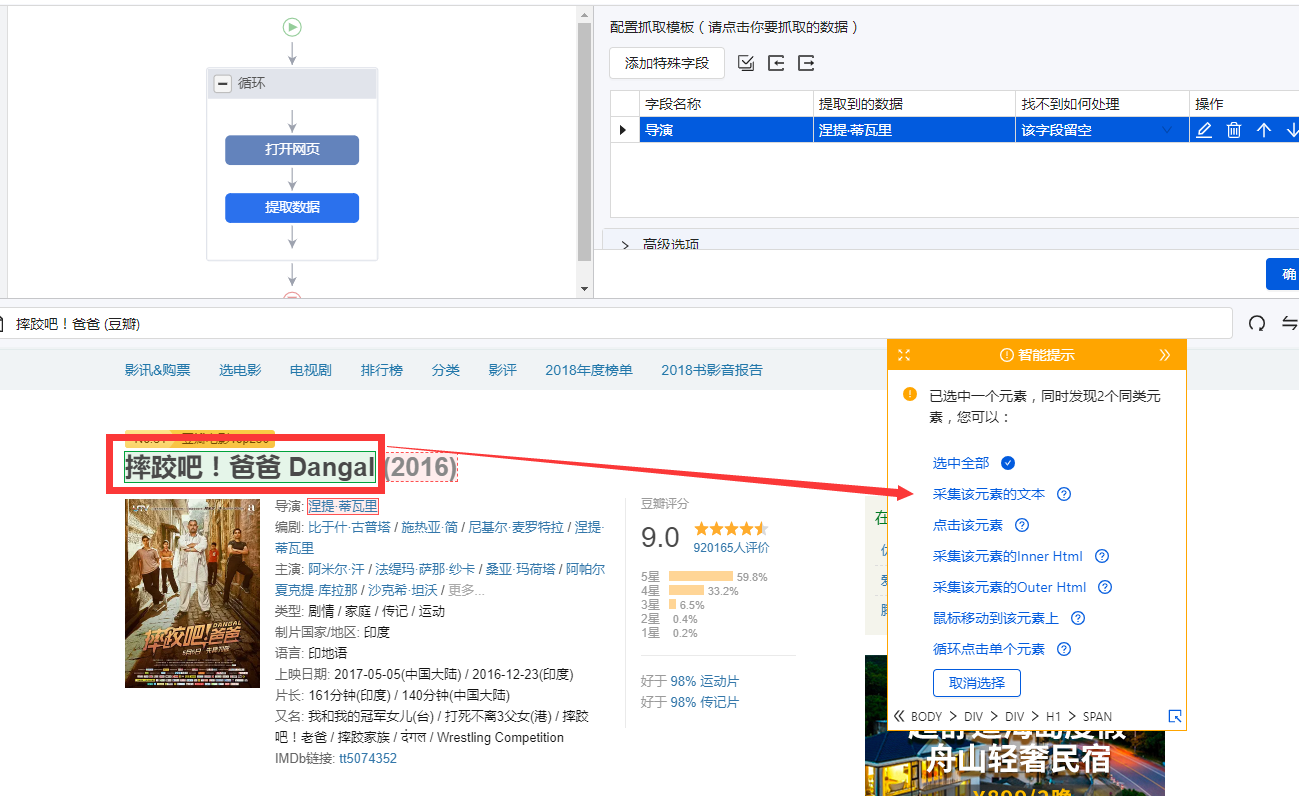Choose 采集该元素的Inner Html
The height and width of the screenshot is (796, 1299).
click(1008, 556)
